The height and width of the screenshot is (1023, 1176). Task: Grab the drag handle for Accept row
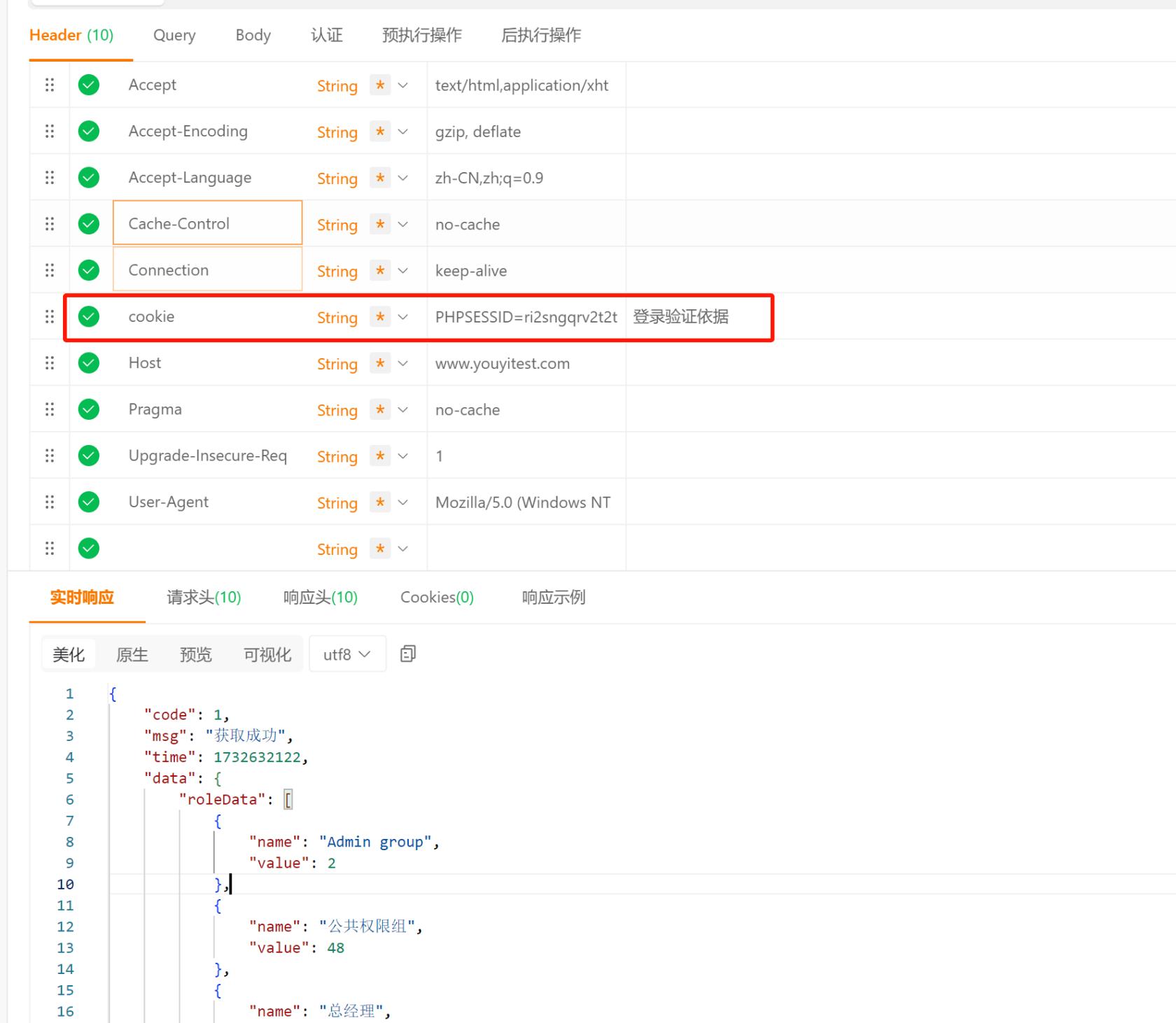tap(50, 85)
